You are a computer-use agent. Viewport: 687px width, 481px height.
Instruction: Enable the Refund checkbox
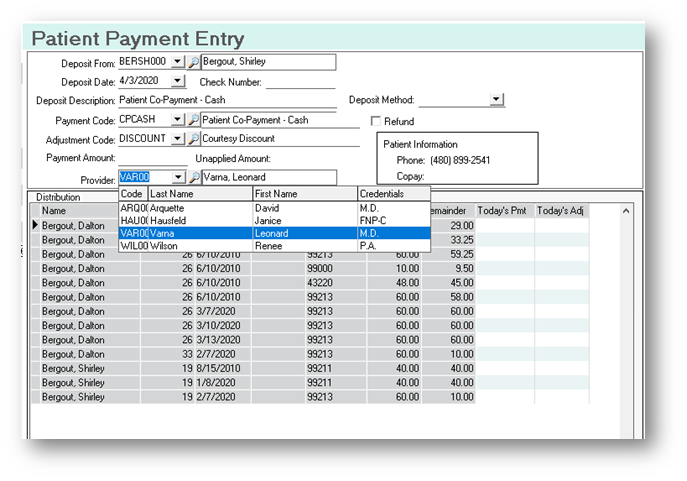pos(376,121)
